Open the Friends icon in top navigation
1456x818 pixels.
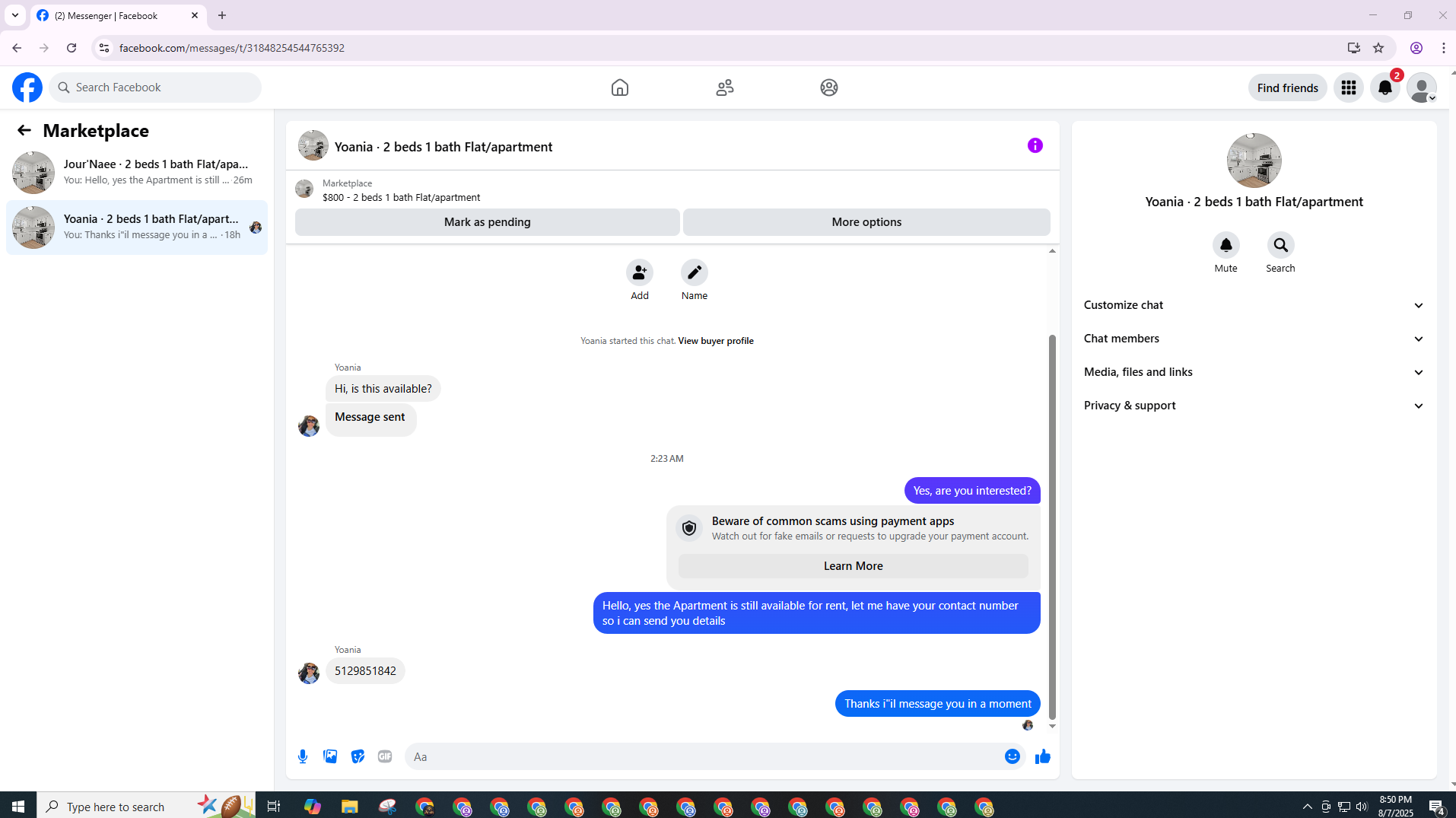coord(725,88)
